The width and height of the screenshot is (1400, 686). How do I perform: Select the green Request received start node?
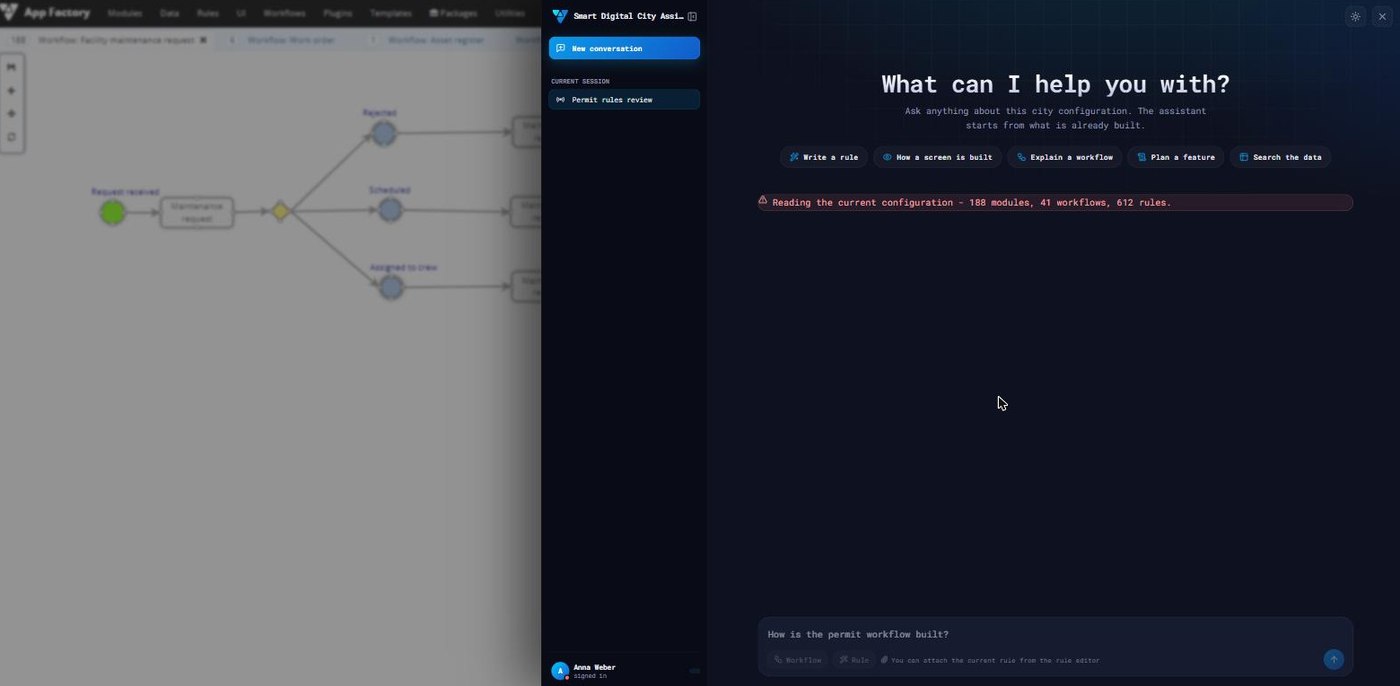point(113,212)
